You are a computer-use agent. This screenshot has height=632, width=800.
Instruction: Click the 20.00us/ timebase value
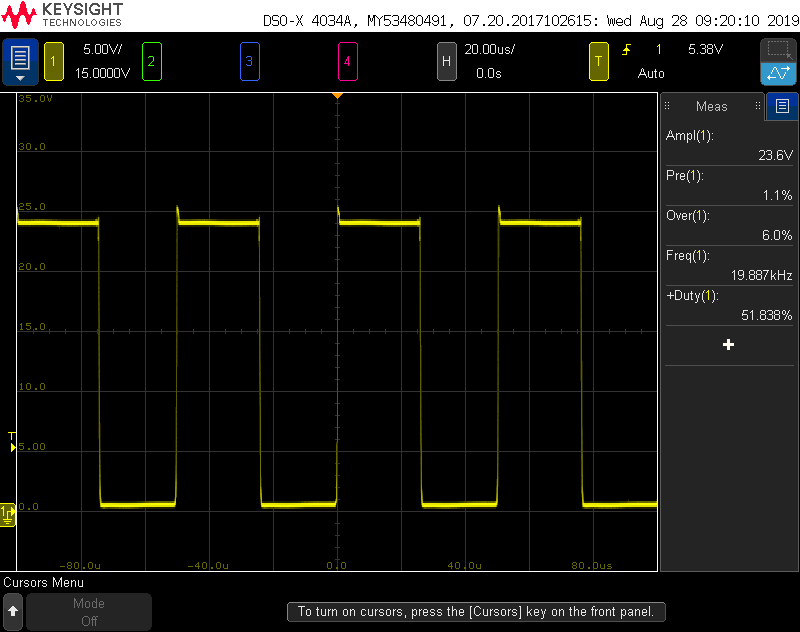pyautogui.click(x=489, y=49)
